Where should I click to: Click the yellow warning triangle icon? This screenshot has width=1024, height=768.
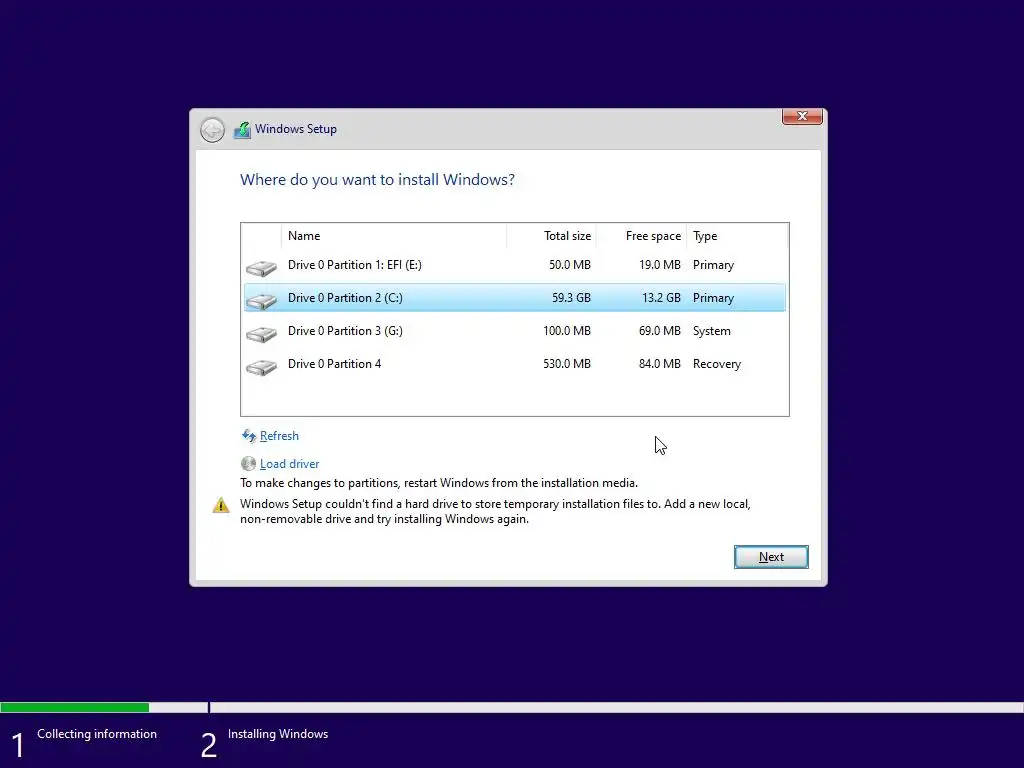[221, 505]
